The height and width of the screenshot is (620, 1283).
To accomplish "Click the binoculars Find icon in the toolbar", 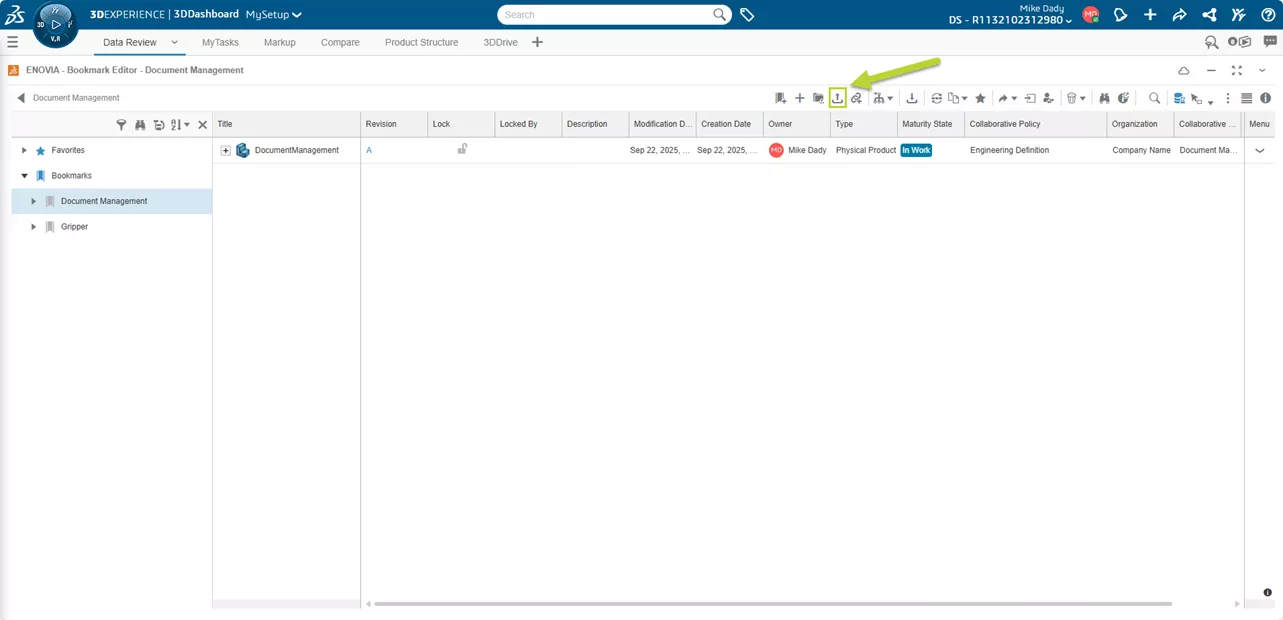I will [1103, 97].
